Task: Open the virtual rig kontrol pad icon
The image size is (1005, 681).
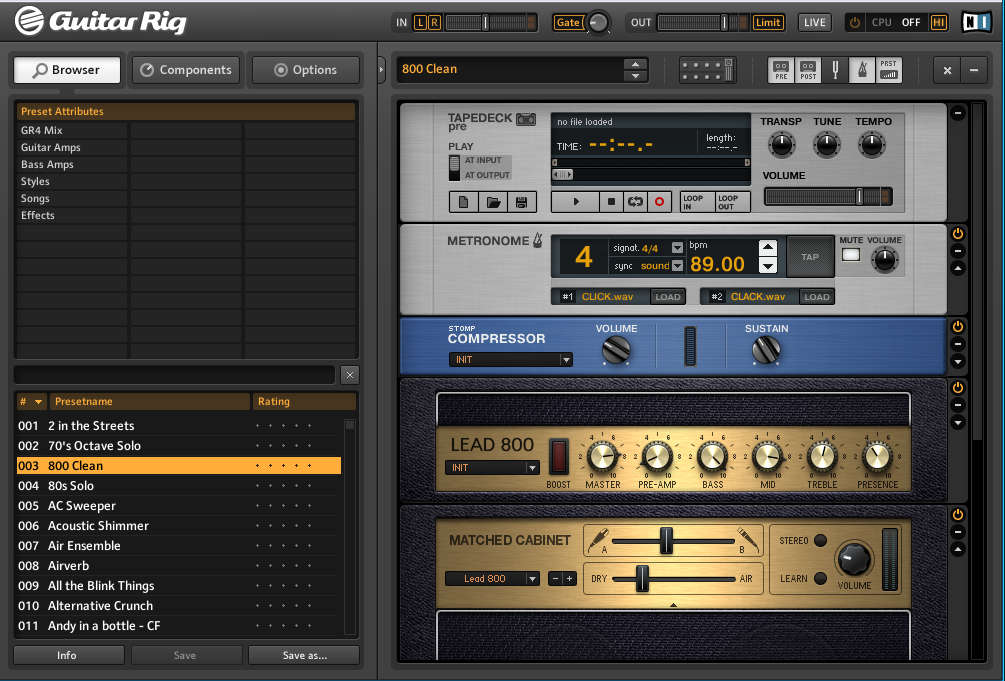Action: 707,69
